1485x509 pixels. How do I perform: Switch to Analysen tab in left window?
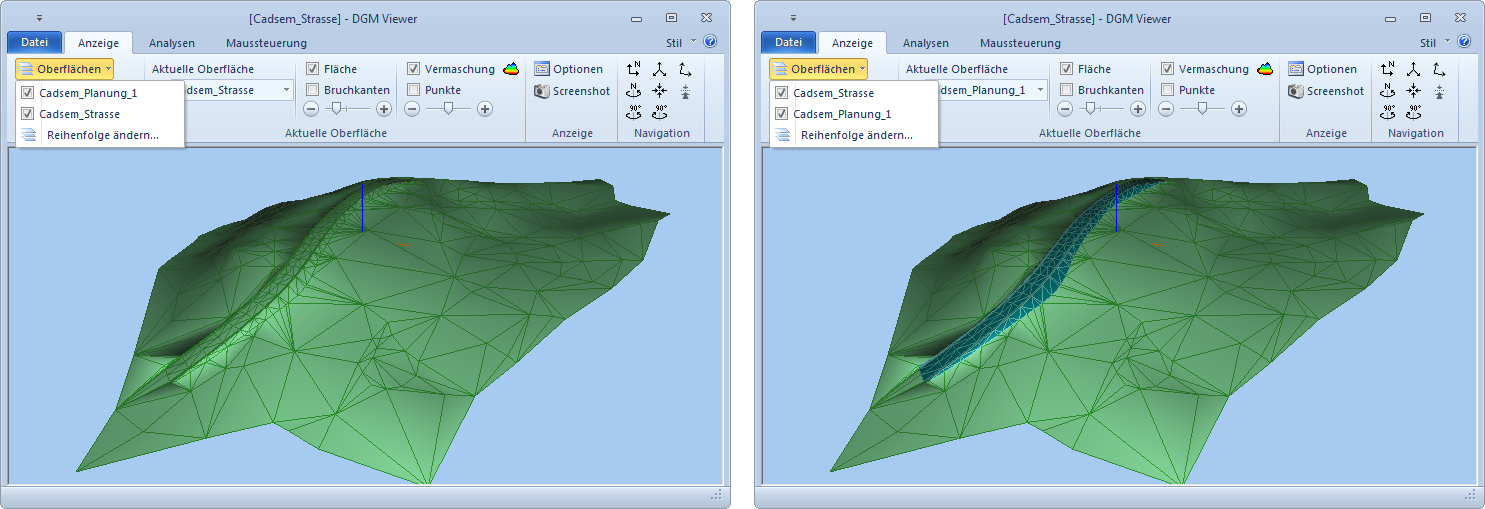tap(172, 43)
